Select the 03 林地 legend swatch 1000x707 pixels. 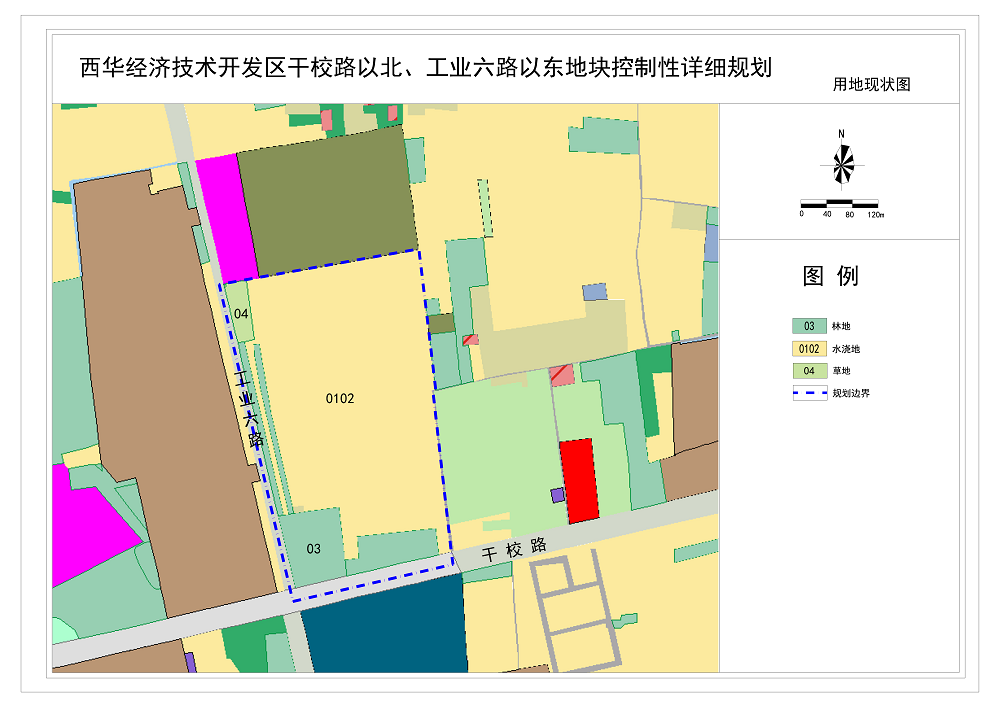[807, 326]
